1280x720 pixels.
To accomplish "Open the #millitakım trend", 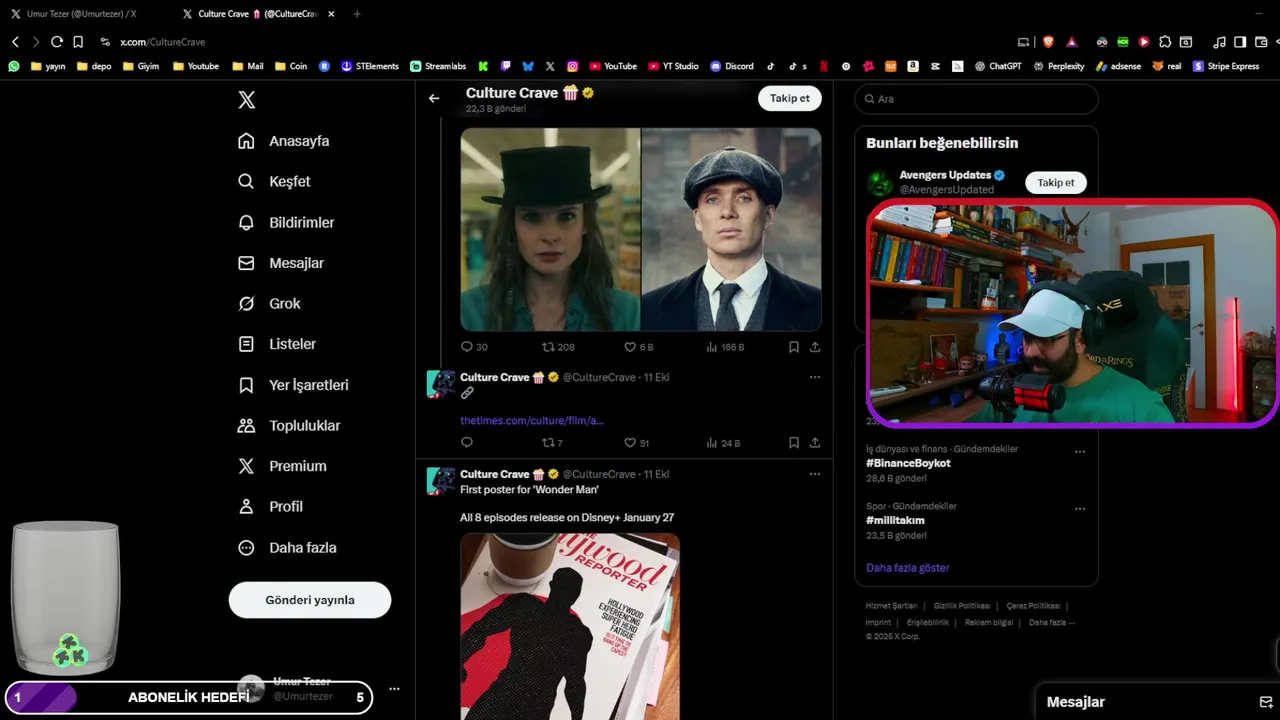I will point(895,520).
